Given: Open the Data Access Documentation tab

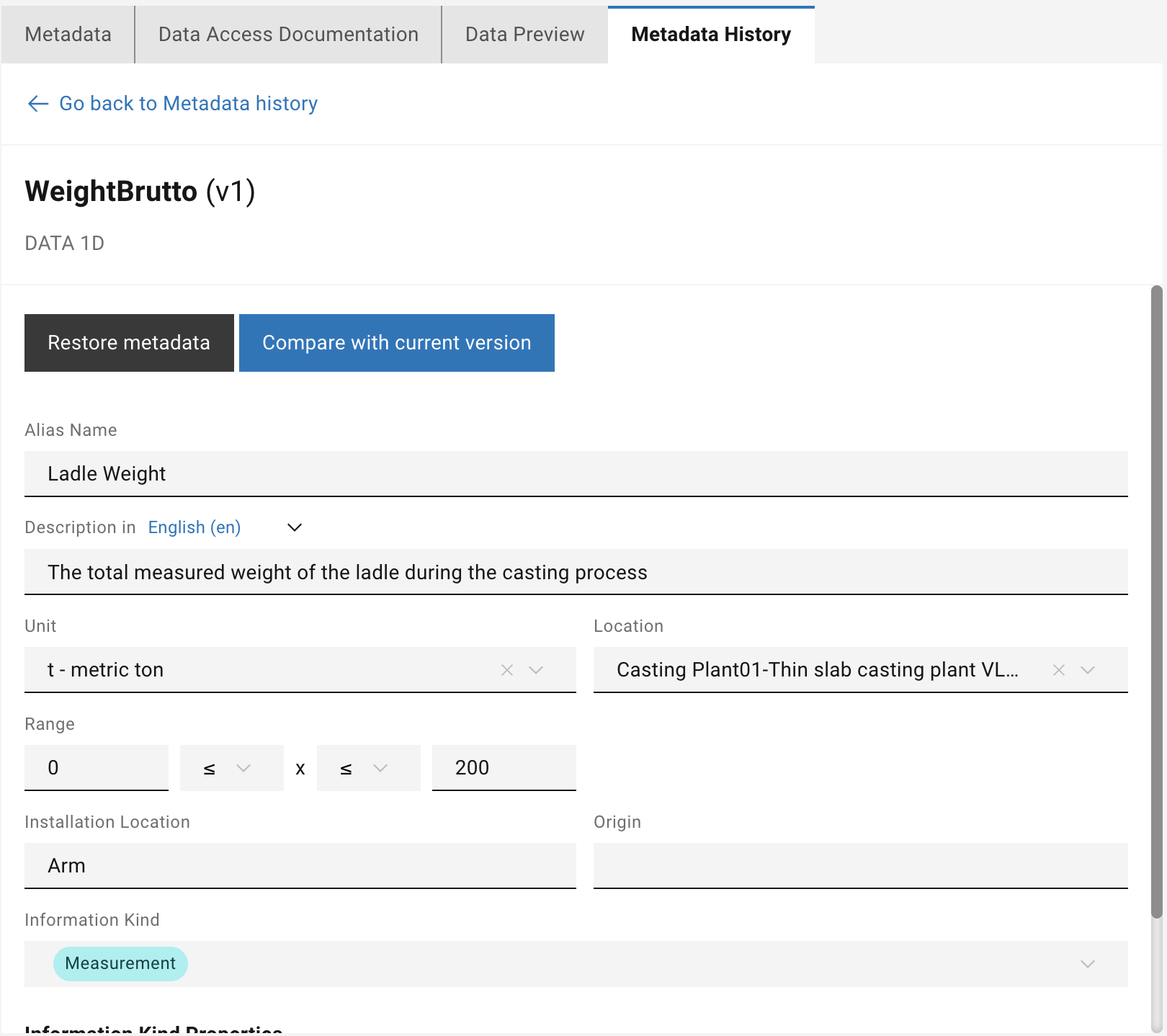Looking at the screenshot, I should click(x=288, y=35).
